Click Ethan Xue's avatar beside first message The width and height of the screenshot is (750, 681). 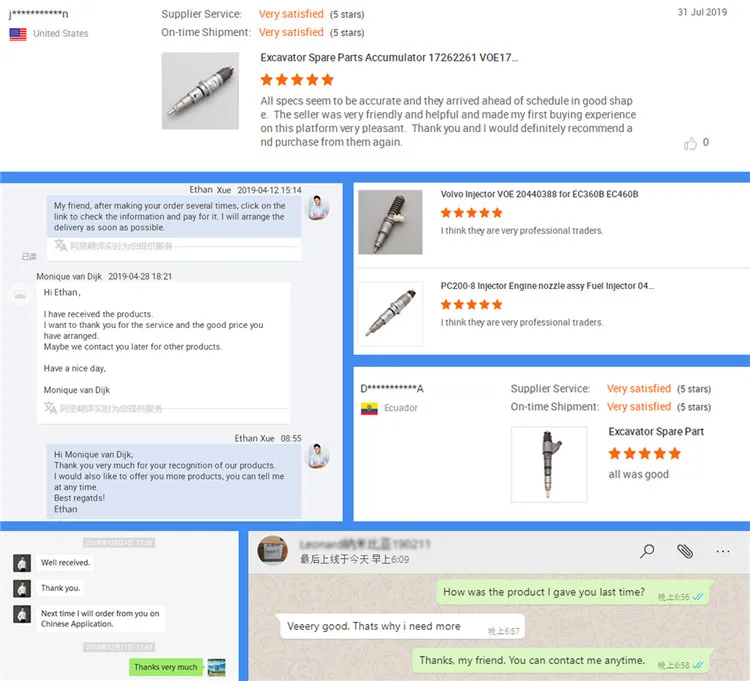point(317,208)
